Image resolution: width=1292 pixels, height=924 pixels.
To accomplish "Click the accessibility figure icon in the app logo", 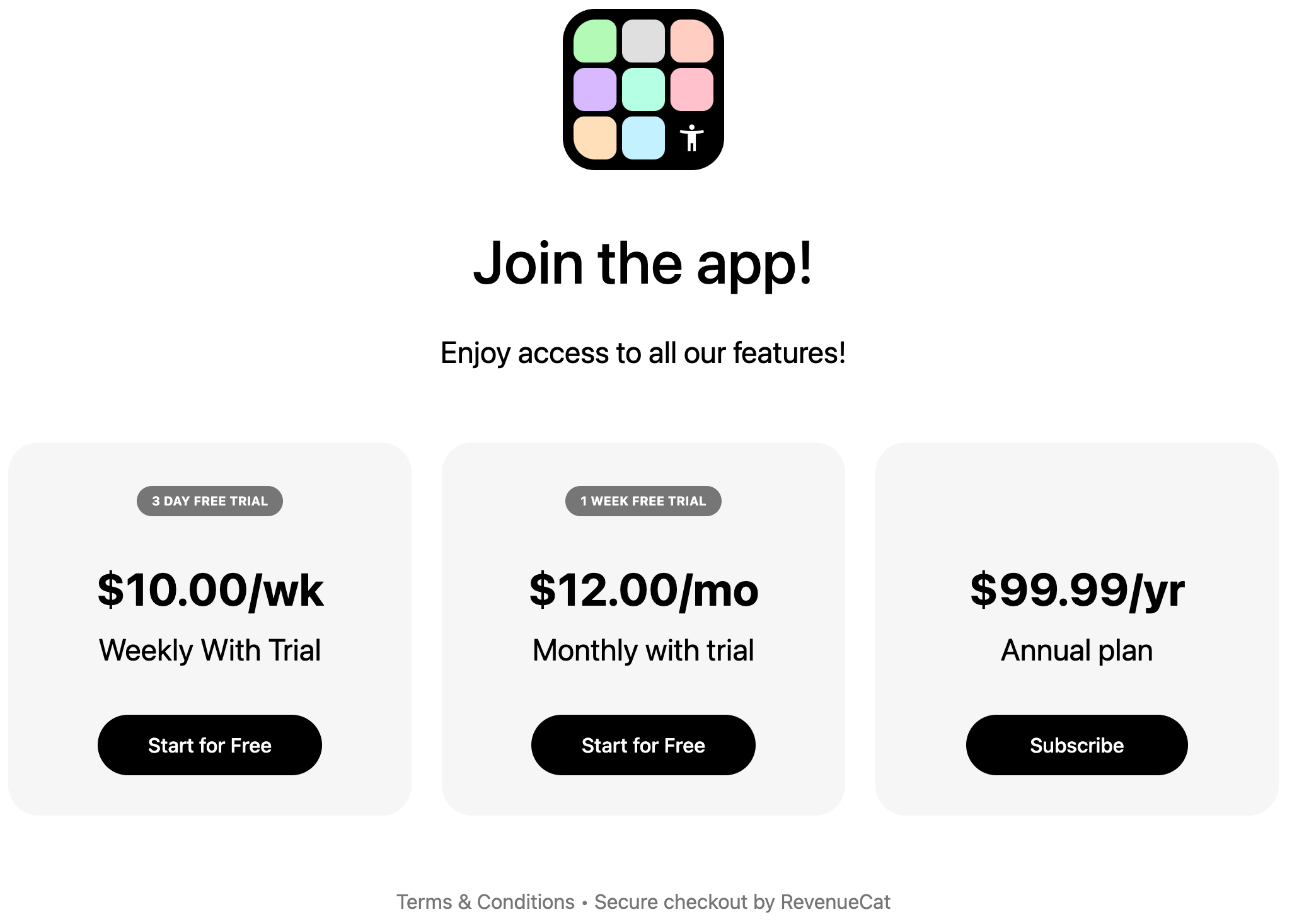I will point(691,137).
